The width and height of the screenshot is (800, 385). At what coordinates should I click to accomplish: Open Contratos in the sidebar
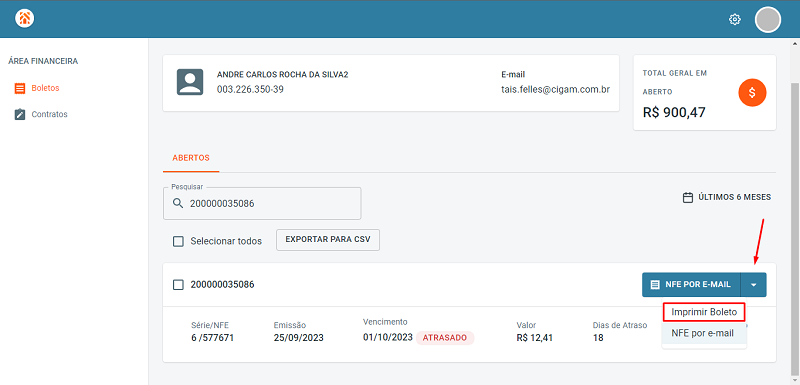click(49, 114)
